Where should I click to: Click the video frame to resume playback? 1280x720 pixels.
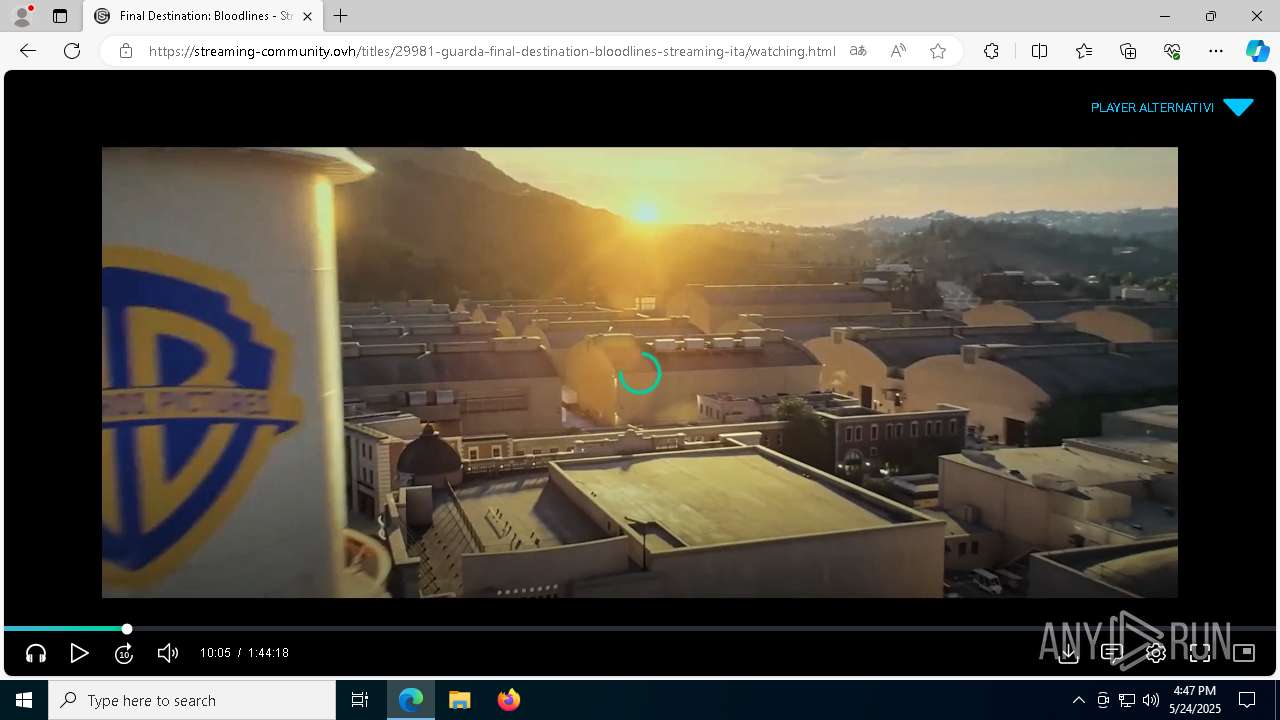pyautogui.click(x=640, y=372)
